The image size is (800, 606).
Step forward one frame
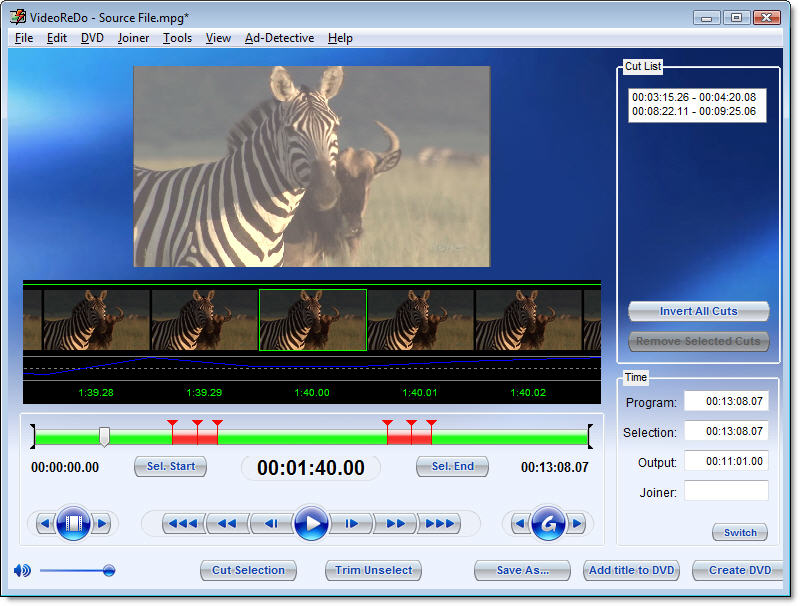352,523
